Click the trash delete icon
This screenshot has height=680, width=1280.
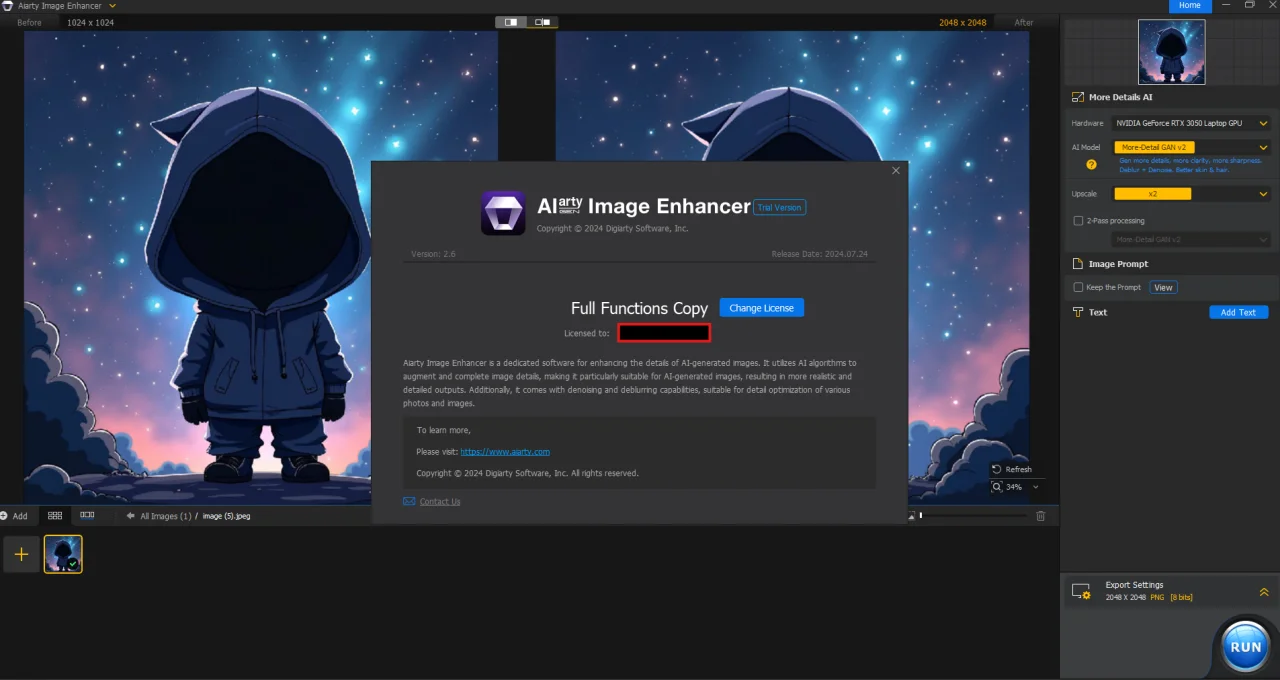[1040, 516]
